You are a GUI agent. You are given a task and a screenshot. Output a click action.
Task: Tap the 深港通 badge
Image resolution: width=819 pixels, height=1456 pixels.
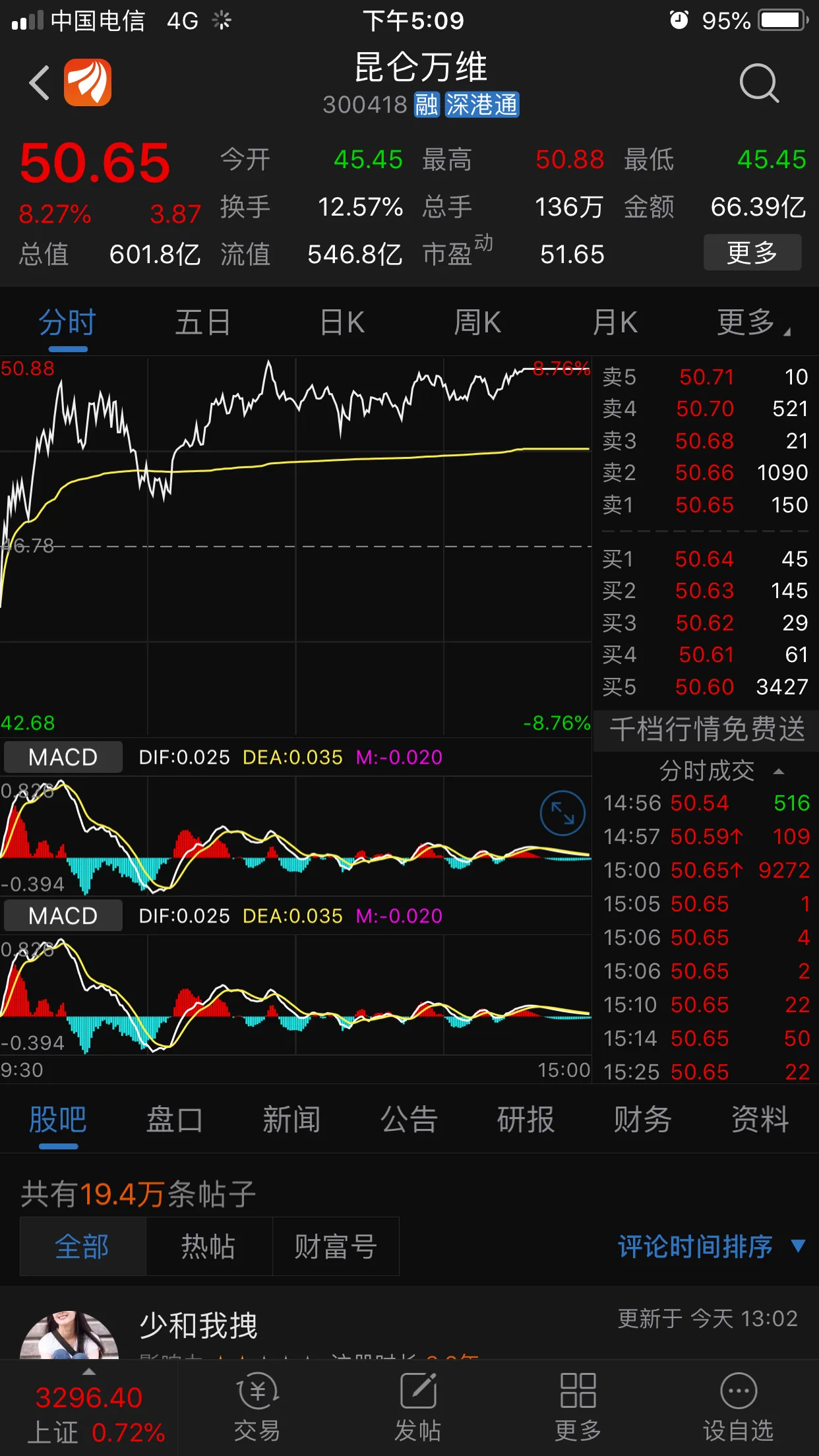coord(482,105)
